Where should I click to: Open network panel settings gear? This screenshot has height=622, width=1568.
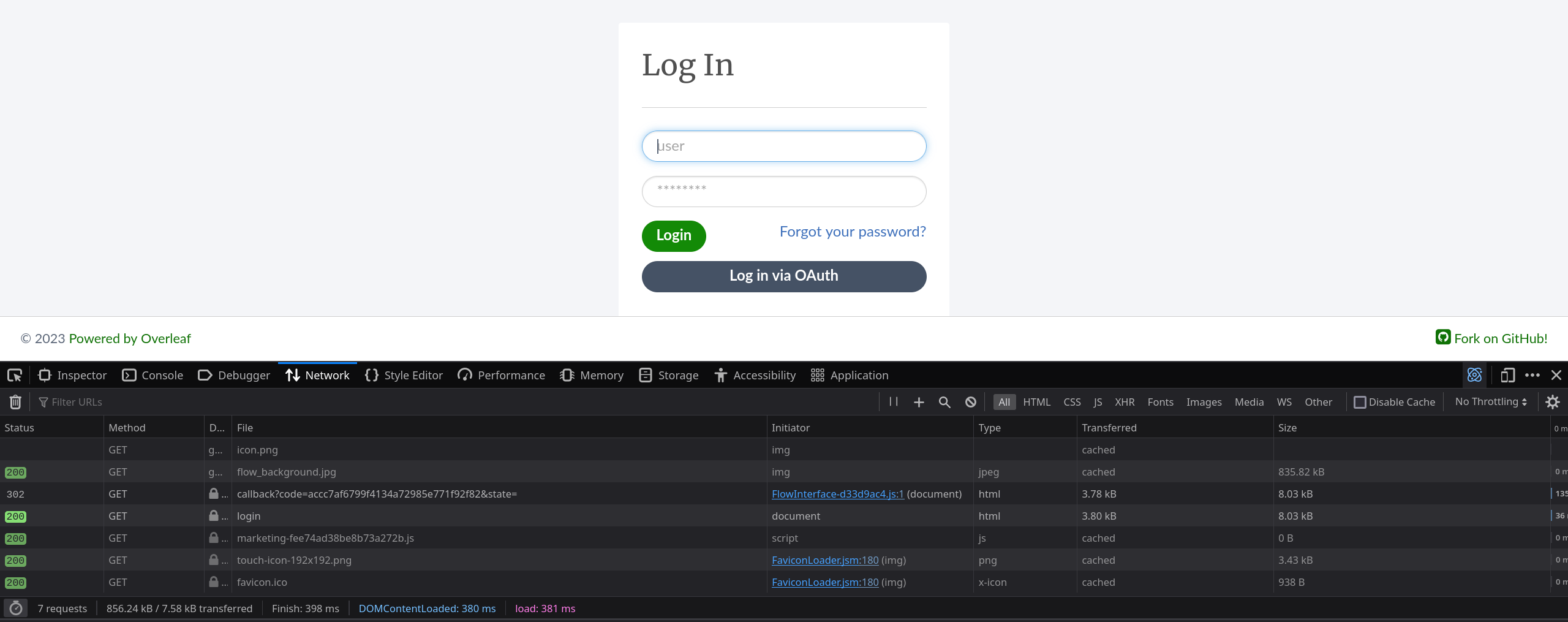click(x=1553, y=401)
